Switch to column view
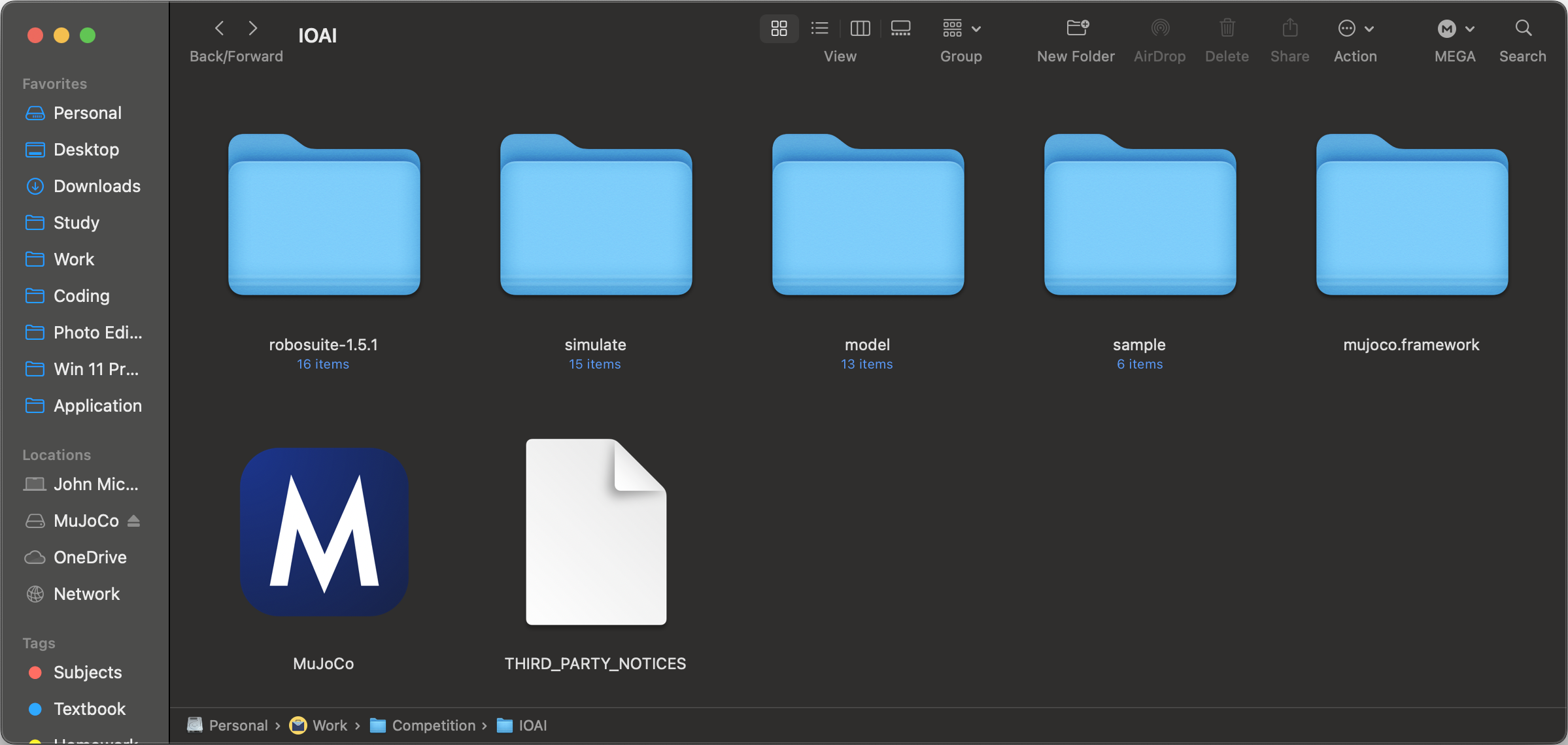Image resolution: width=1568 pixels, height=745 pixels. [860, 28]
